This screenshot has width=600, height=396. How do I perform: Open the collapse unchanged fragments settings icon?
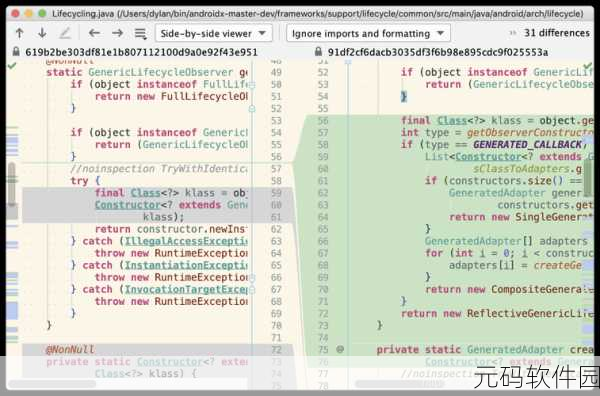[140, 34]
